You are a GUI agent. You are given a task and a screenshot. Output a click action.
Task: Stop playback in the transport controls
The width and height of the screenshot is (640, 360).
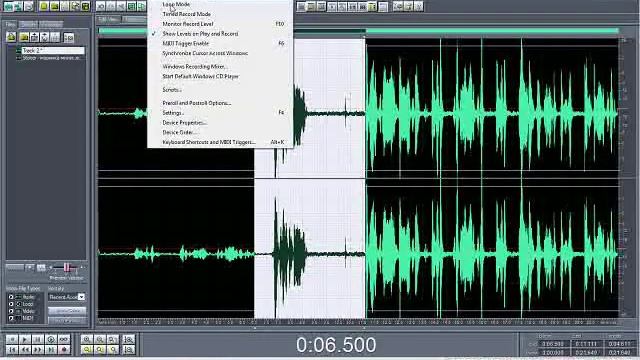coord(11,339)
